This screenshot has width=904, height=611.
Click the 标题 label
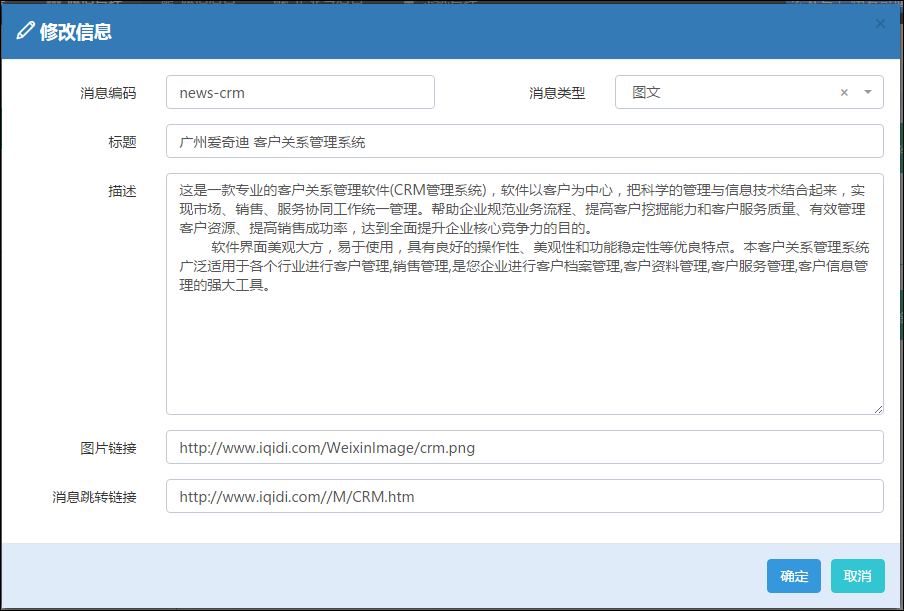coord(122,142)
